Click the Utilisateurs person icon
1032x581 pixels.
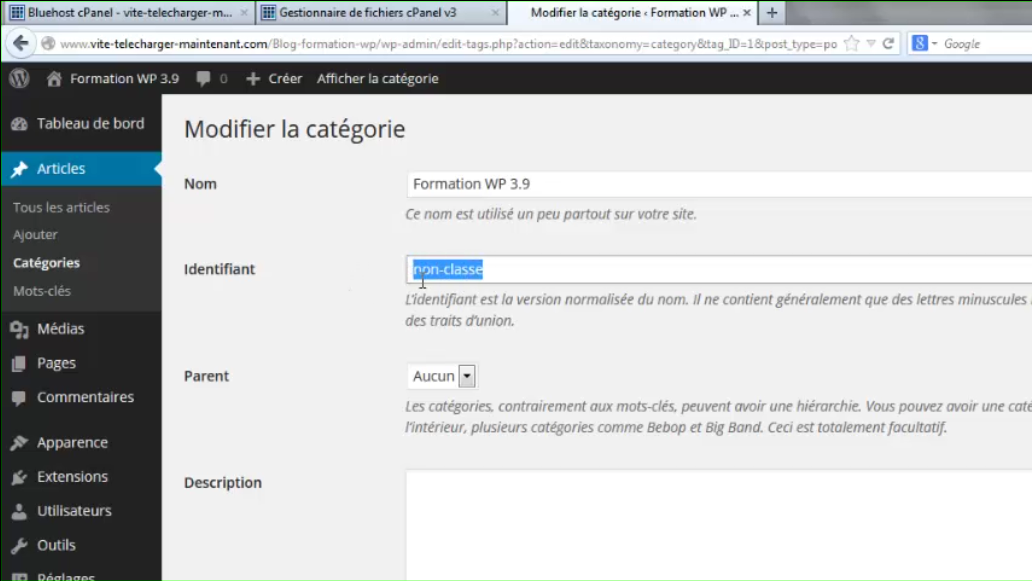pos(19,511)
